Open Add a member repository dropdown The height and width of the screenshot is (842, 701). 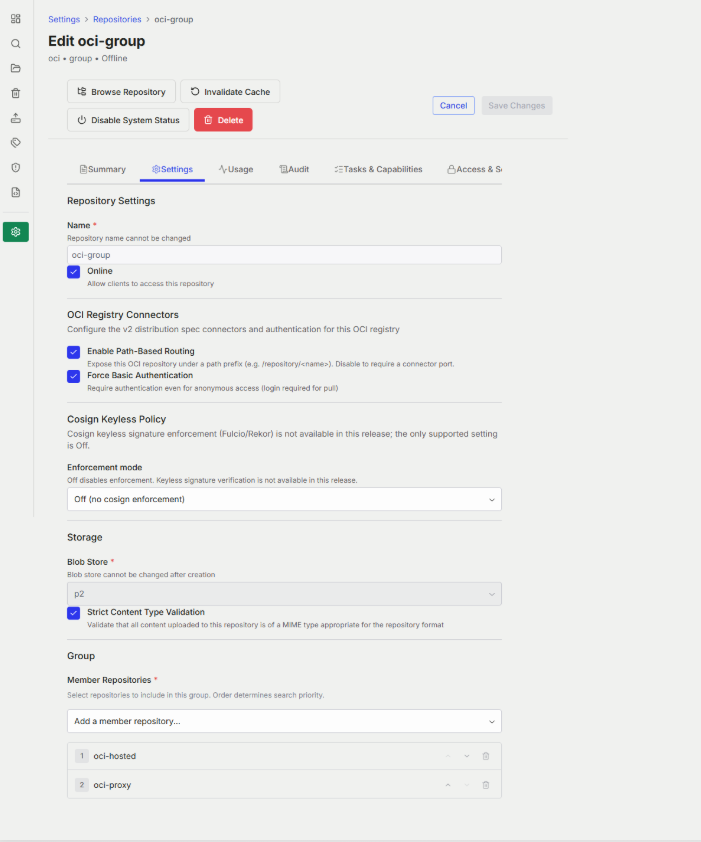pyautogui.click(x=284, y=721)
